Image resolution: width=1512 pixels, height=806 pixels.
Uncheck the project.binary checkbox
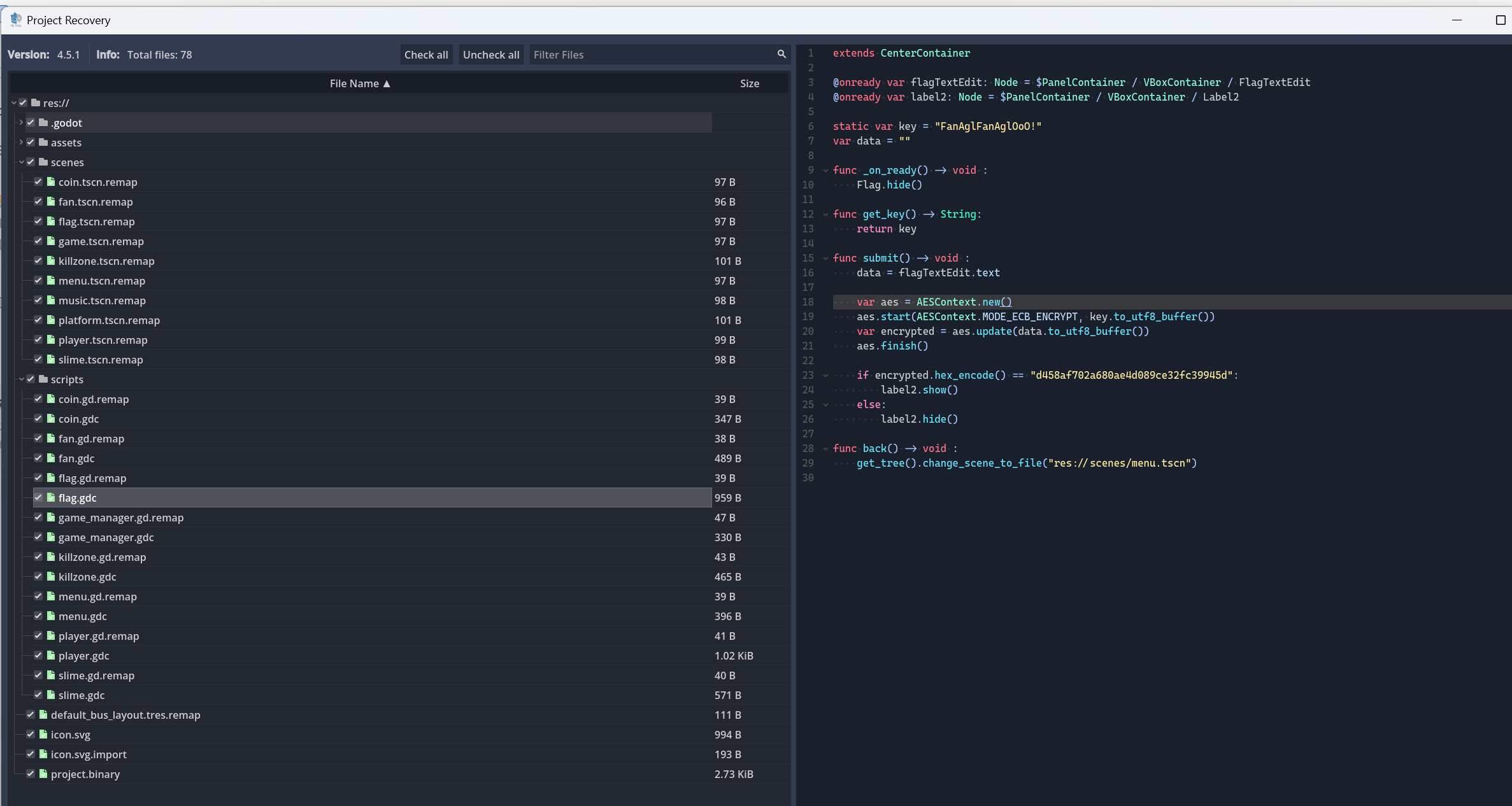[x=31, y=774]
